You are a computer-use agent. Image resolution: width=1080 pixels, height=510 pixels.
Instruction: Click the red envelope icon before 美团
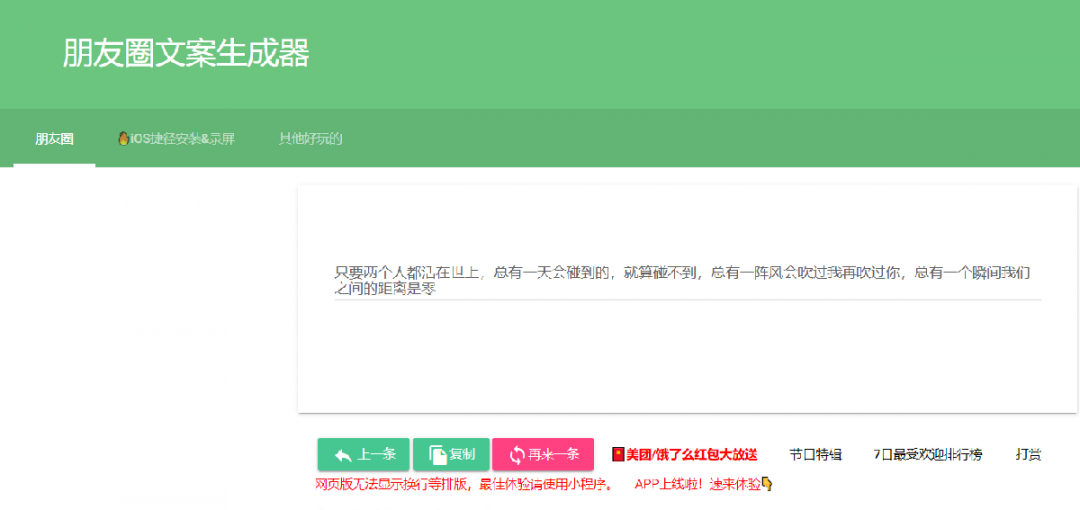pyautogui.click(x=617, y=455)
